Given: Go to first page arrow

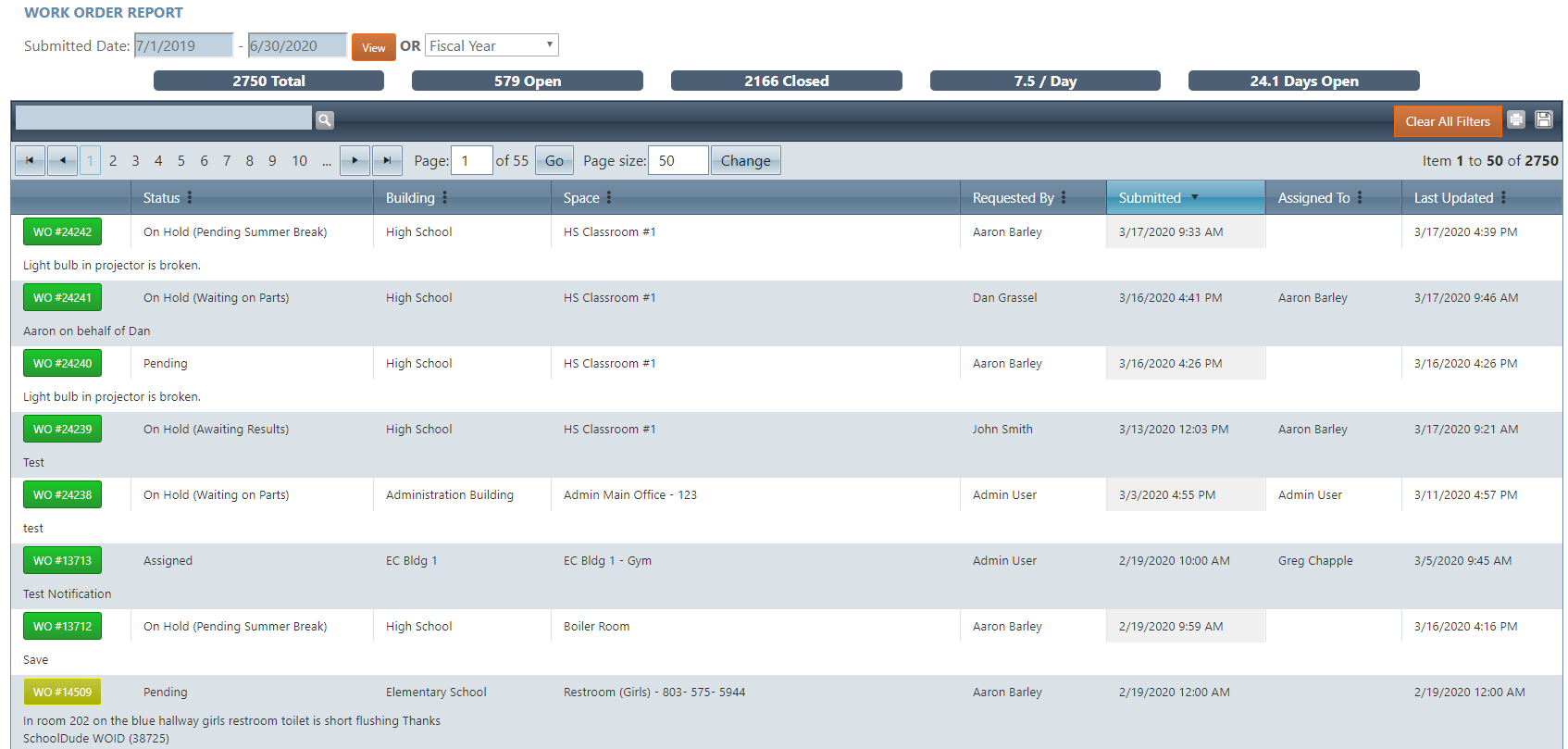Looking at the screenshot, I should click(x=30, y=160).
